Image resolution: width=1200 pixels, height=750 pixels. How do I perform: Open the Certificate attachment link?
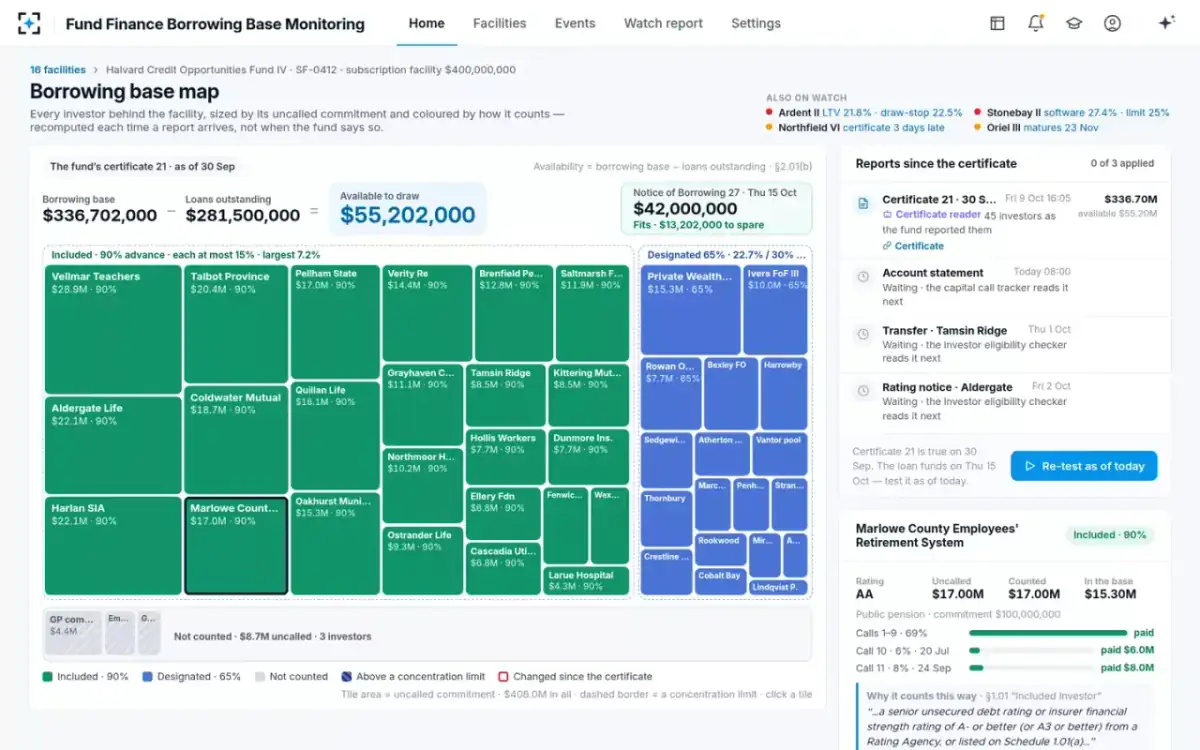[912, 246]
